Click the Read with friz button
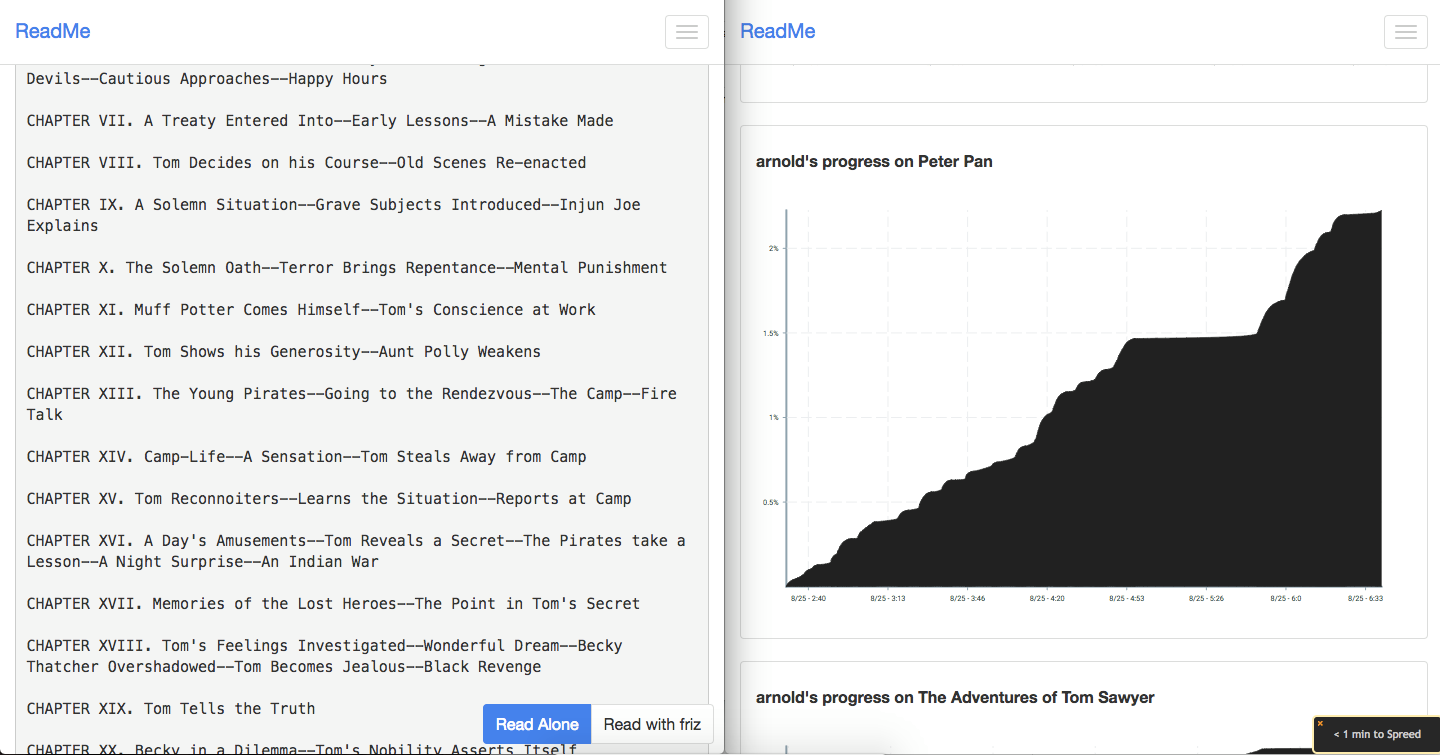Screen dimensions: 1440x755 (652, 724)
